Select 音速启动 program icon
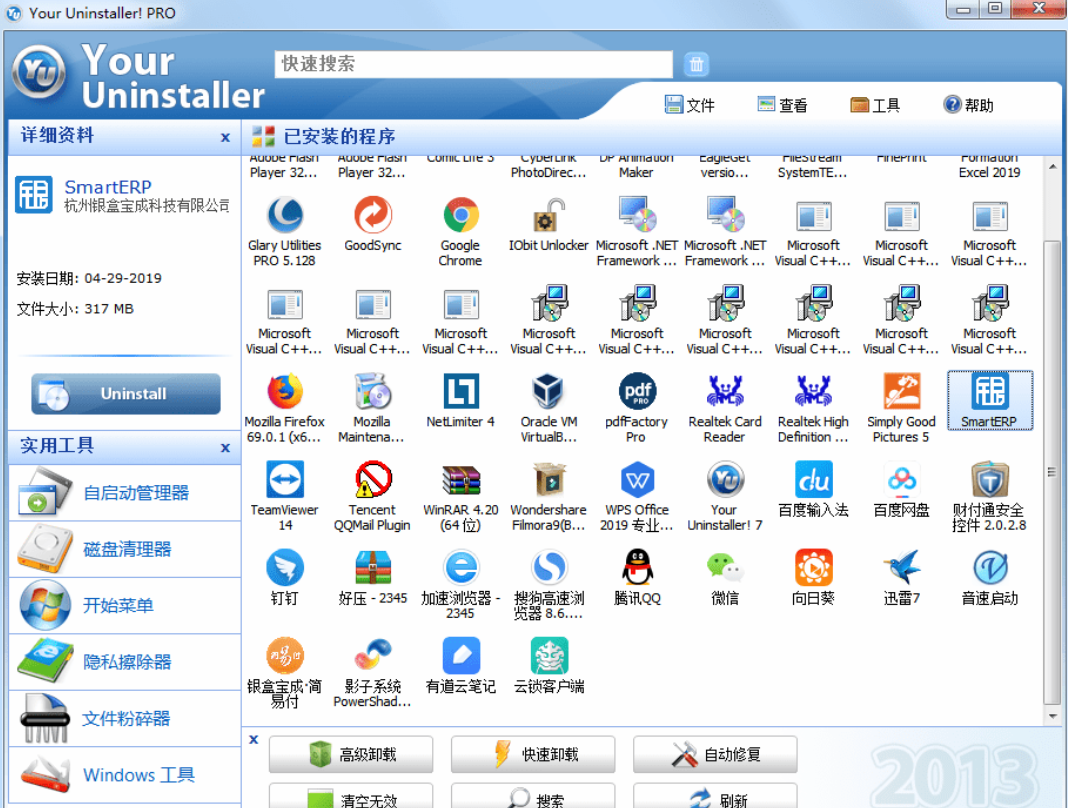 (x=990, y=568)
